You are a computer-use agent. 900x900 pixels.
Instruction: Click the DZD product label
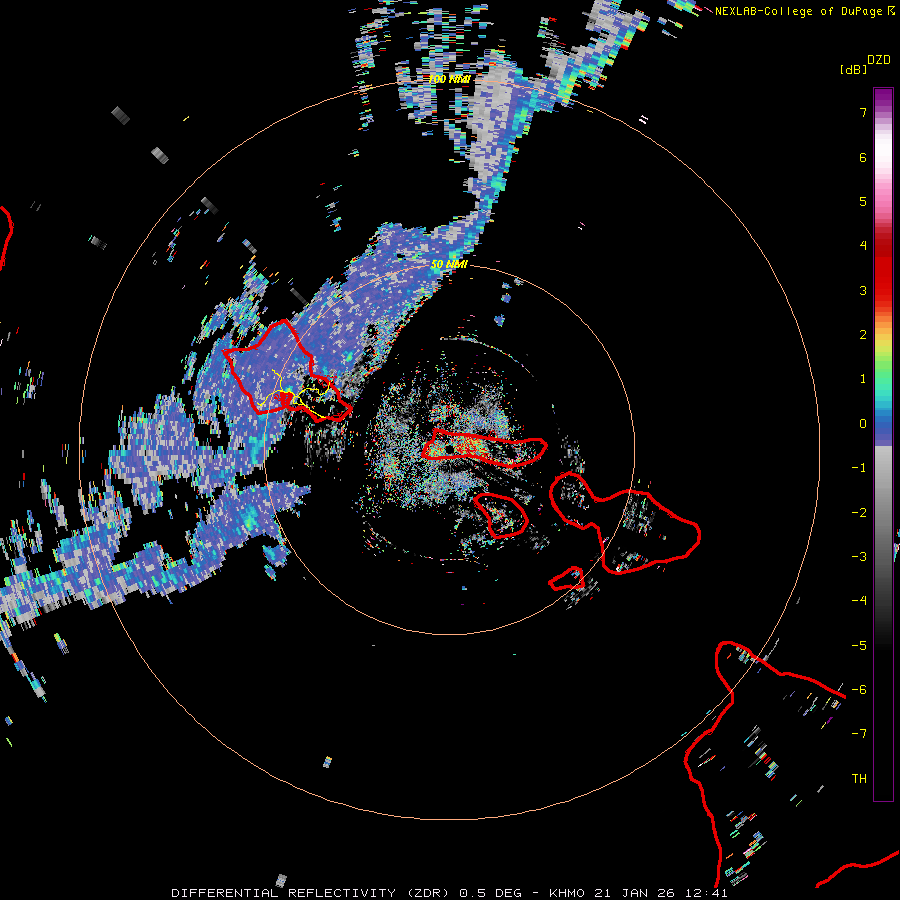coord(879,60)
